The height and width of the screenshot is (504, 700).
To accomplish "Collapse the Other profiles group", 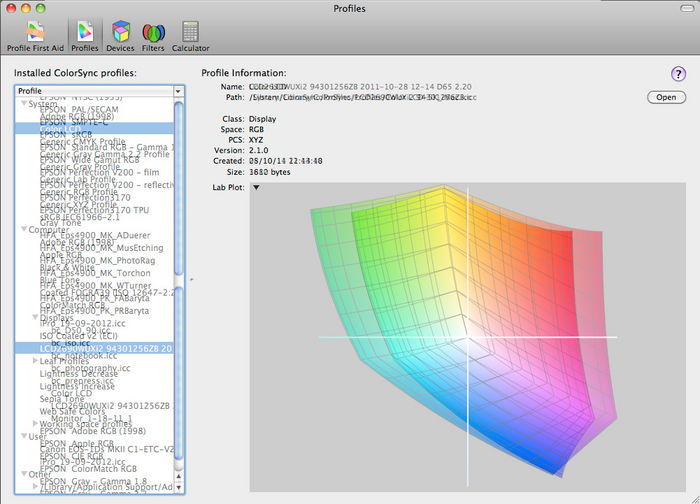I will tap(24, 475).
